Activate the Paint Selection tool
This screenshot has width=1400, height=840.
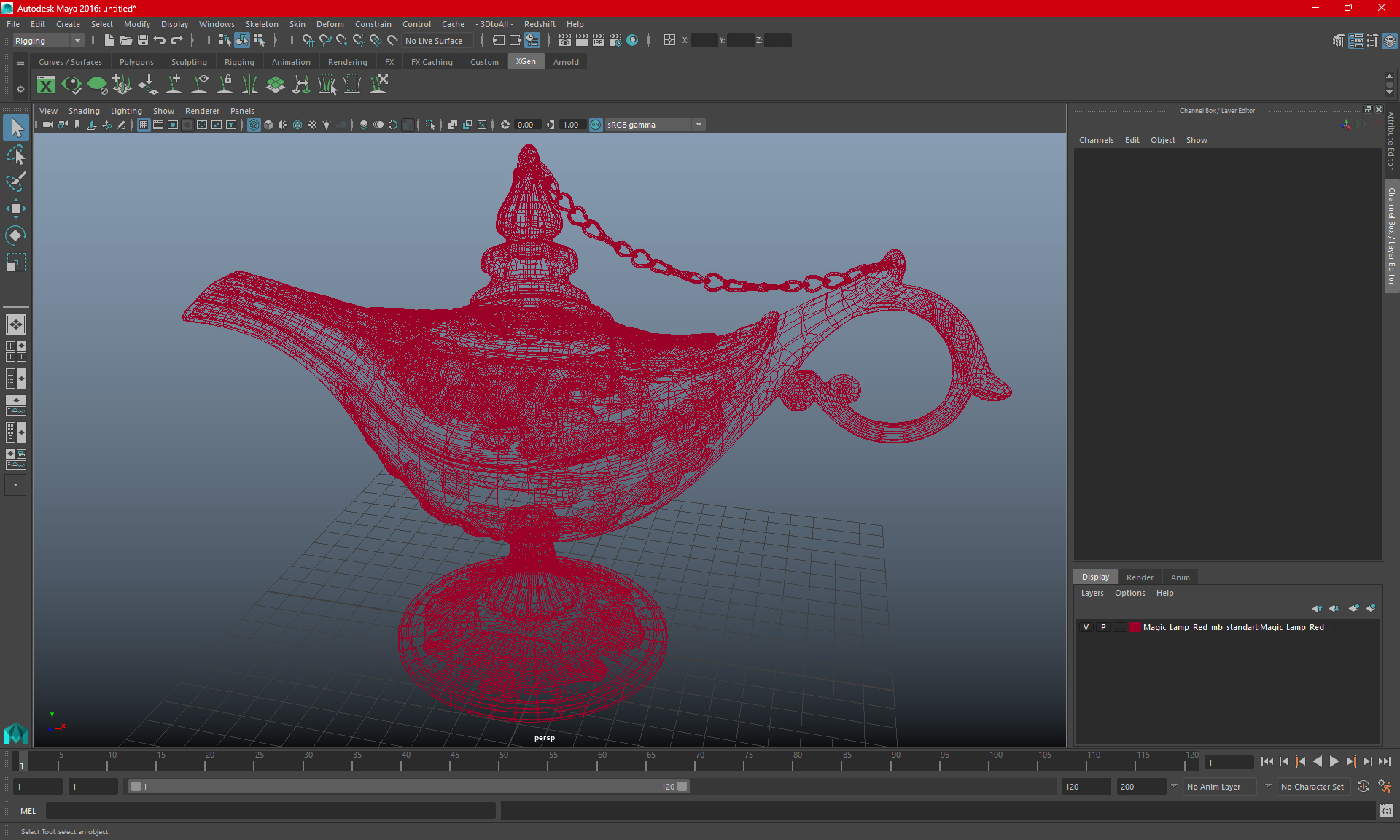(x=15, y=182)
